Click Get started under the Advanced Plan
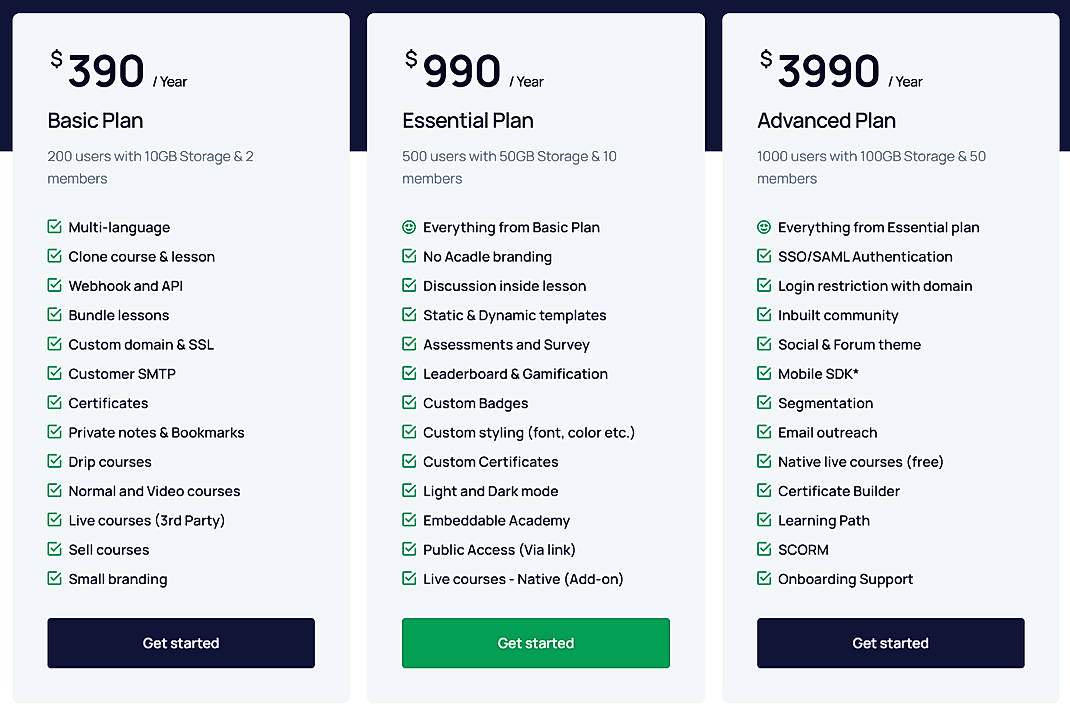Screen dimensions: 1070x714 pyautogui.click(x=890, y=643)
